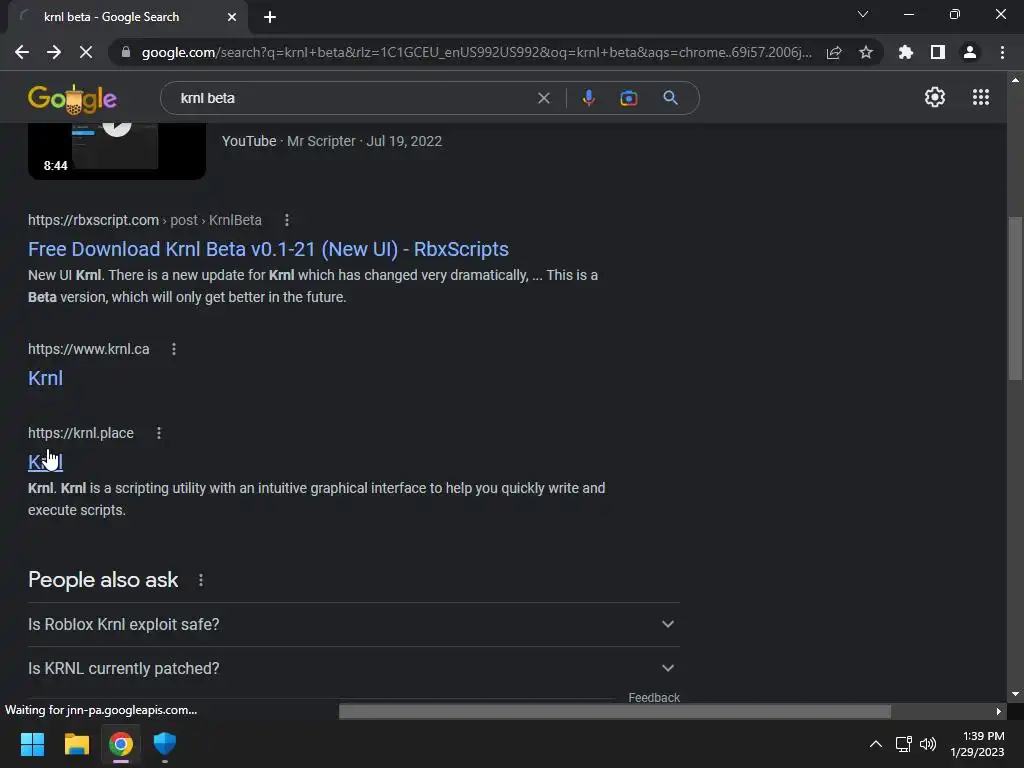Click the 'YouTube · Mr Scripter' source text
This screenshot has width=1024, height=768.
289,141
